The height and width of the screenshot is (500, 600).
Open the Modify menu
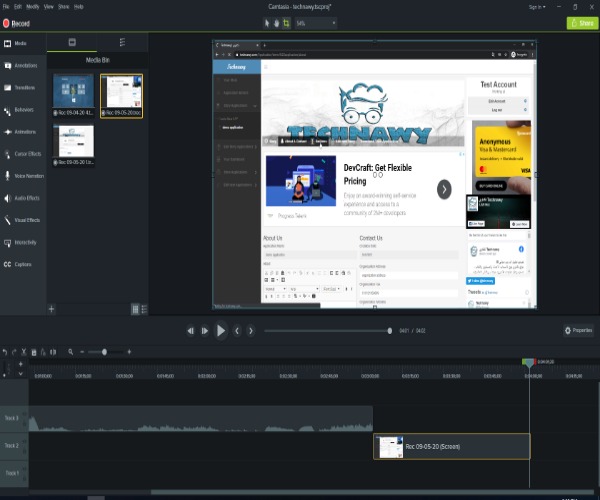[33, 7]
